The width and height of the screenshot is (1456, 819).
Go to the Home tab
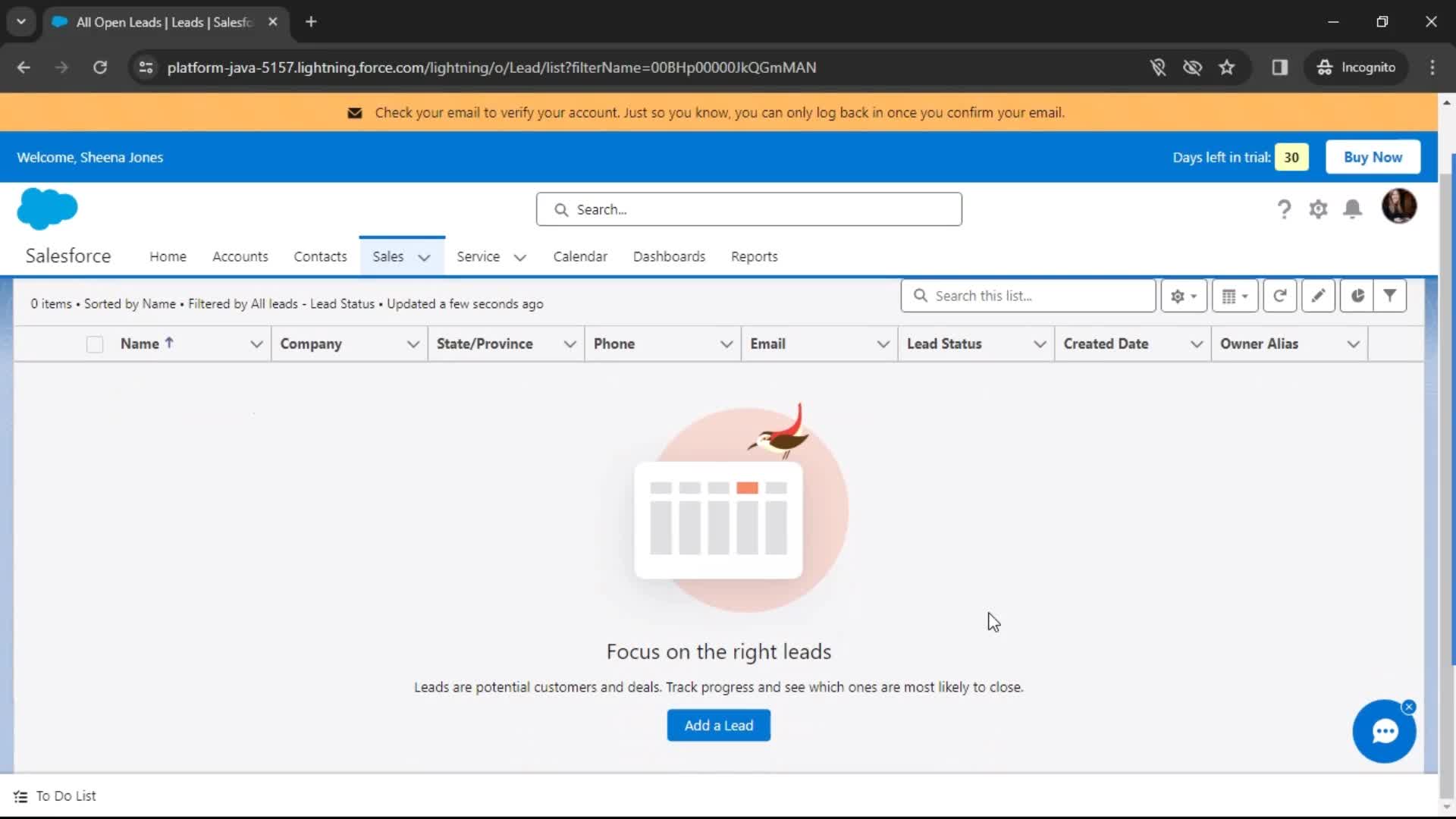pyautogui.click(x=168, y=256)
